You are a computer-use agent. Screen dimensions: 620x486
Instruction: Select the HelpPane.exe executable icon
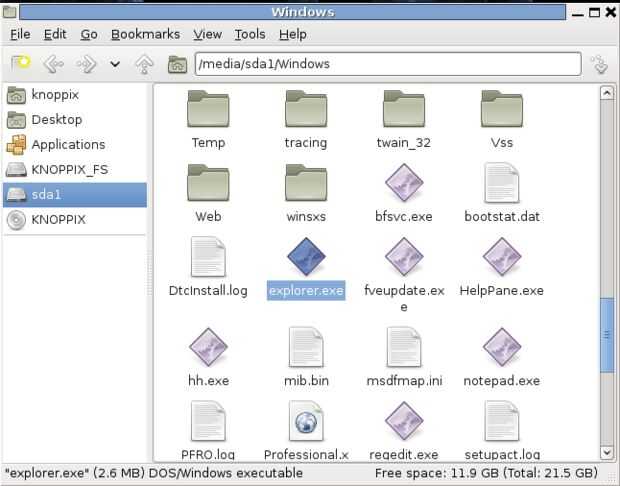click(x=502, y=256)
